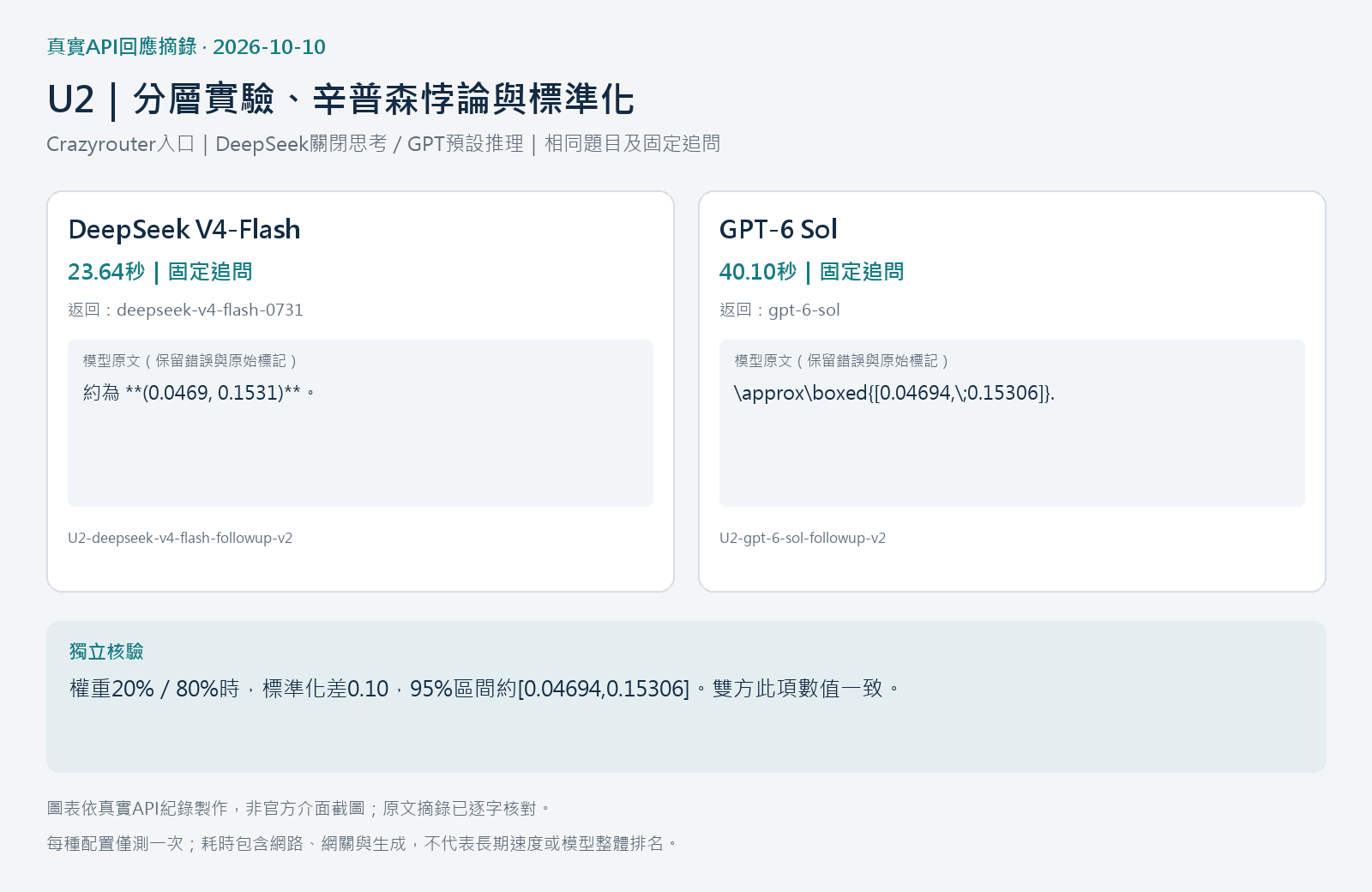
Task: Click the verification sentence beginning '權重20% / 80%時'
Action: (x=485, y=689)
